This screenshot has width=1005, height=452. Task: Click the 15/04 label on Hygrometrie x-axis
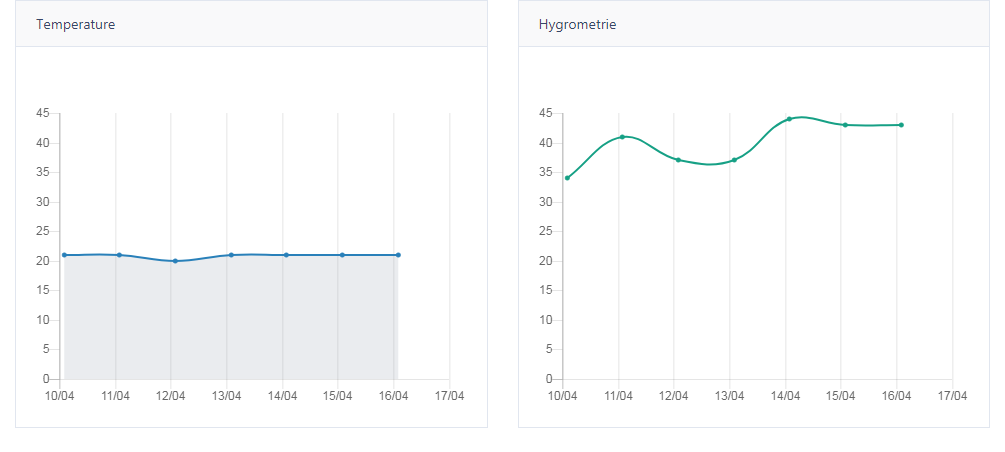click(x=841, y=396)
